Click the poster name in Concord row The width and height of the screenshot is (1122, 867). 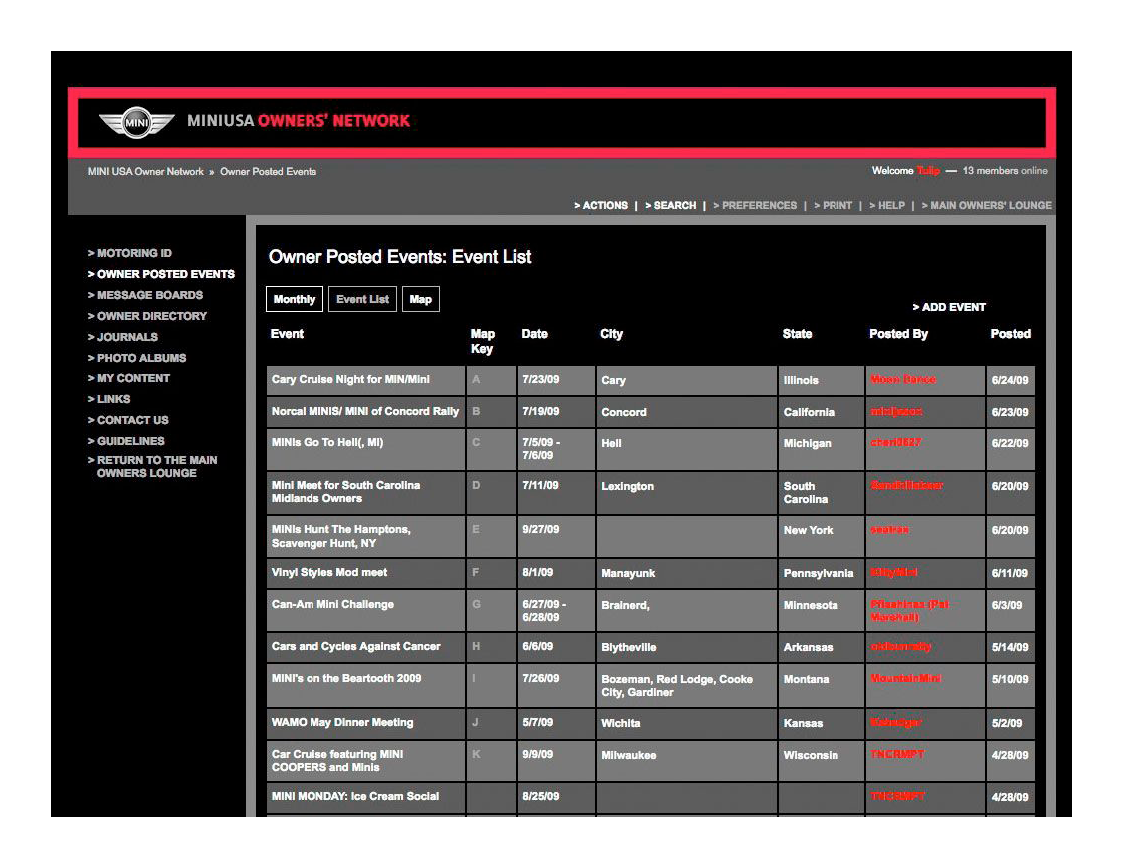point(896,411)
